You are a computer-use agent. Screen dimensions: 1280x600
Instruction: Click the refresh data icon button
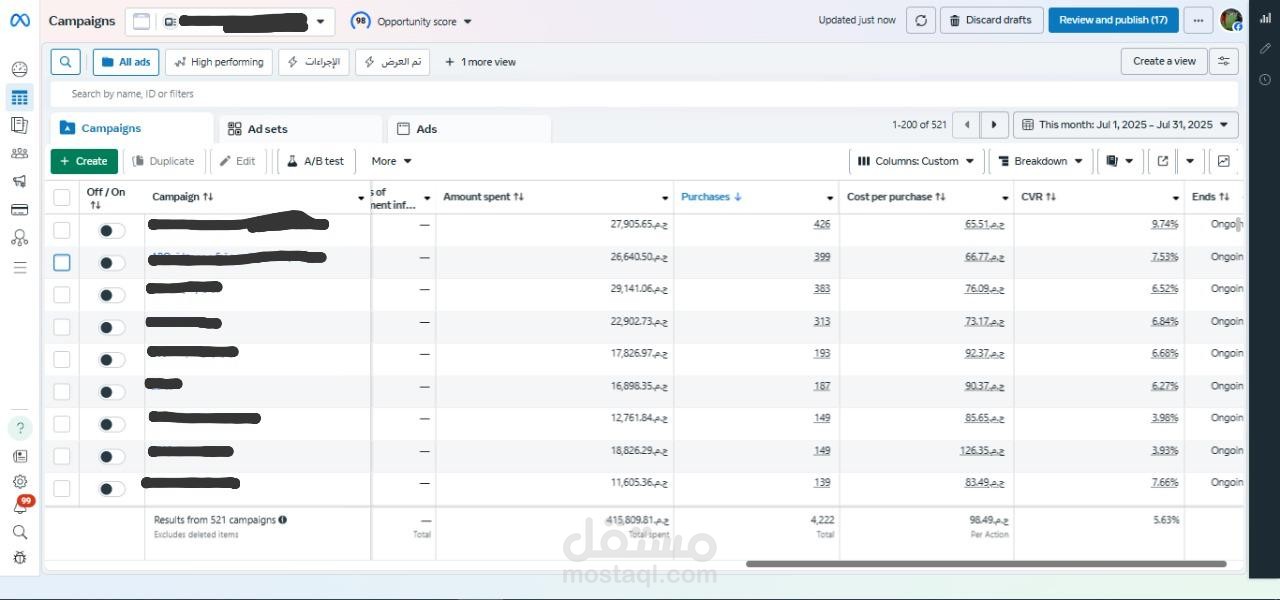tap(921, 20)
